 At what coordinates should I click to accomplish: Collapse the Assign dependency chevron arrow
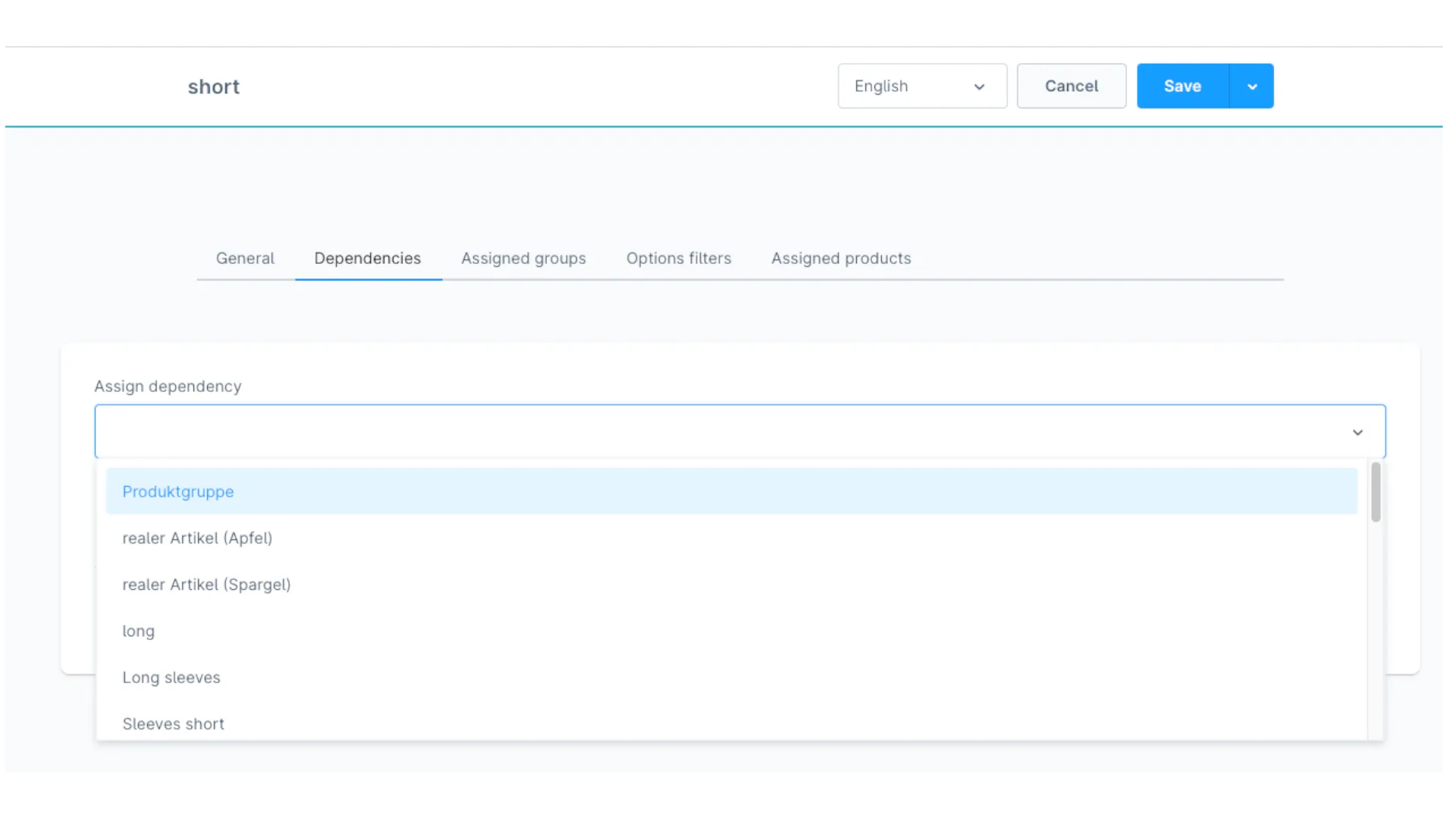tap(1357, 432)
